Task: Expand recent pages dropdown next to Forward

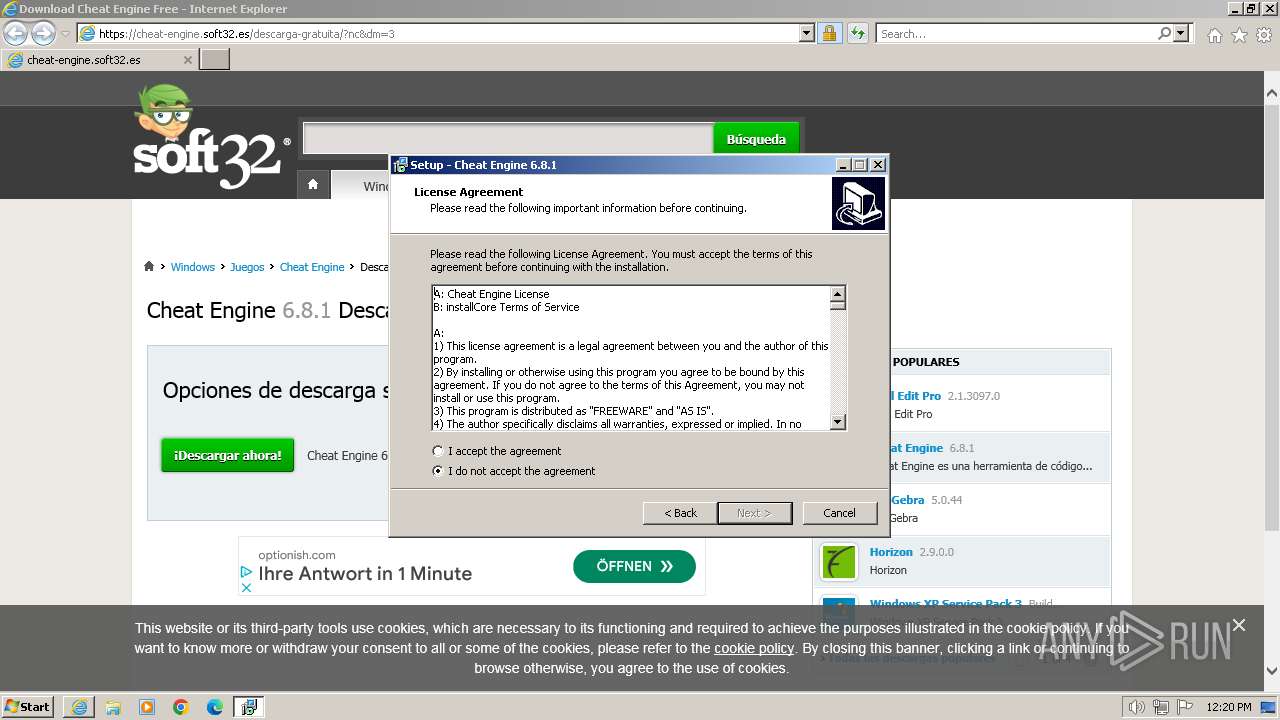Action: 65,34
